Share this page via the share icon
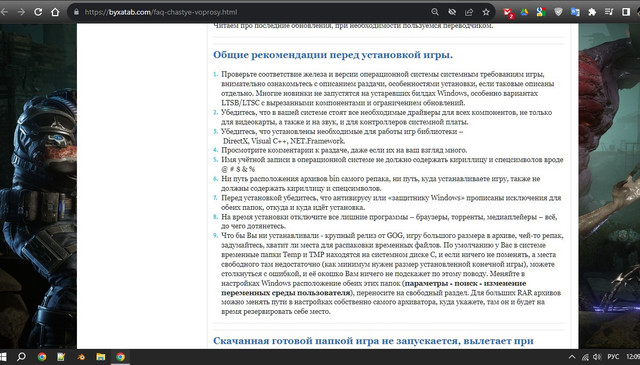 (469, 12)
